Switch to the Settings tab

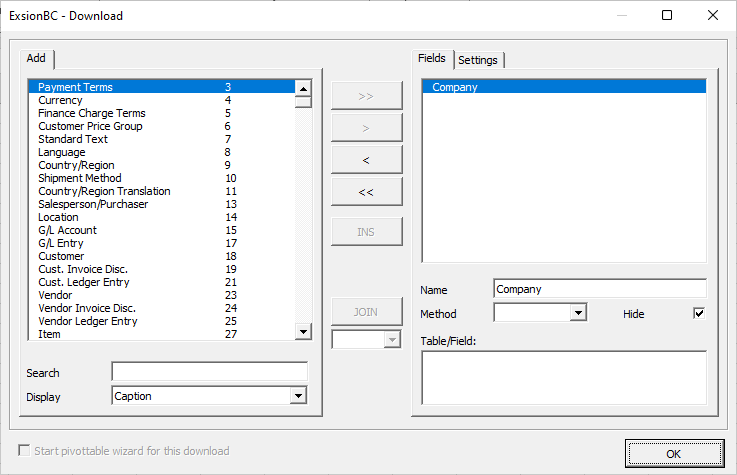[x=478, y=60]
